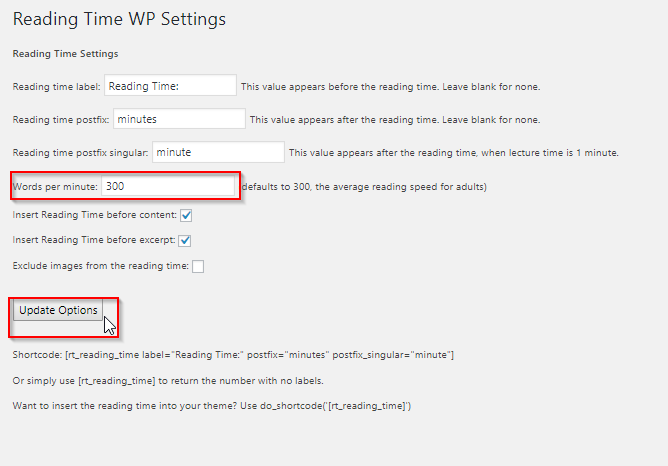Click the Update Options button
The image size is (668, 466).
tap(58, 310)
